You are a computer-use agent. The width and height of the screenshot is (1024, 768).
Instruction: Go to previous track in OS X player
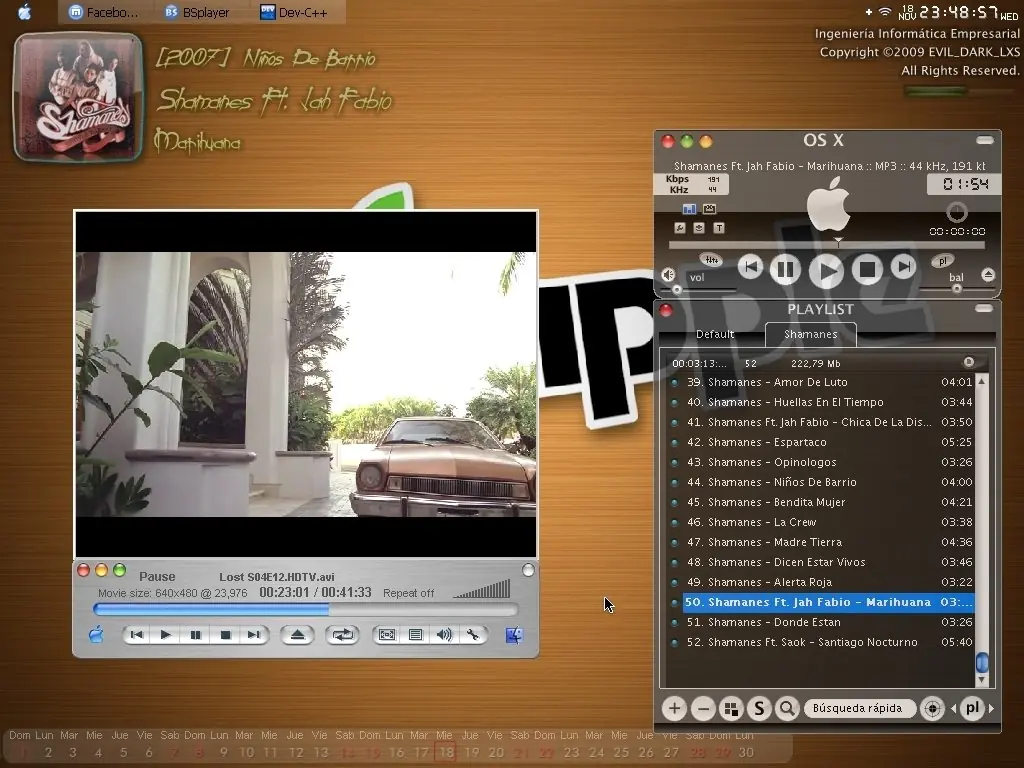click(x=750, y=266)
